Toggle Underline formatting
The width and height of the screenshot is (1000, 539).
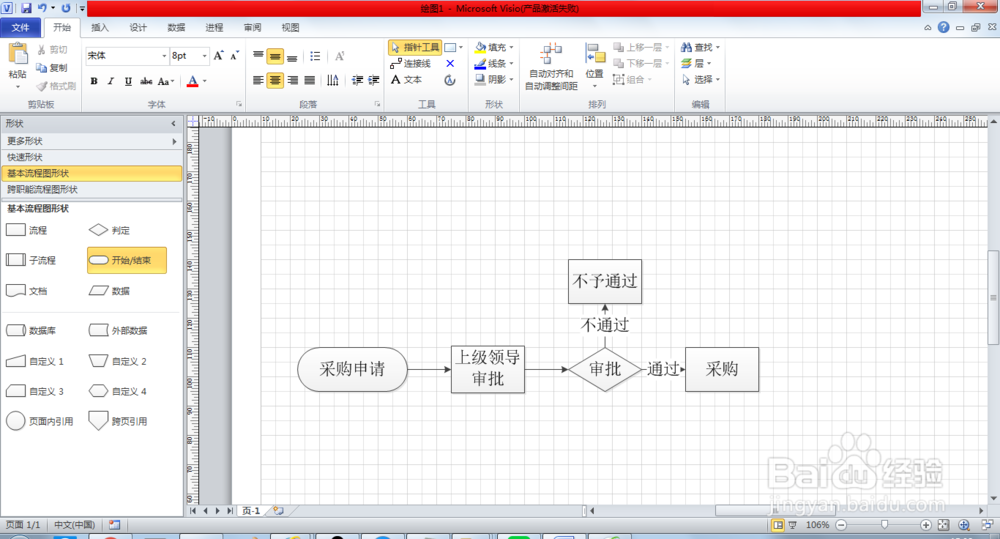128,81
